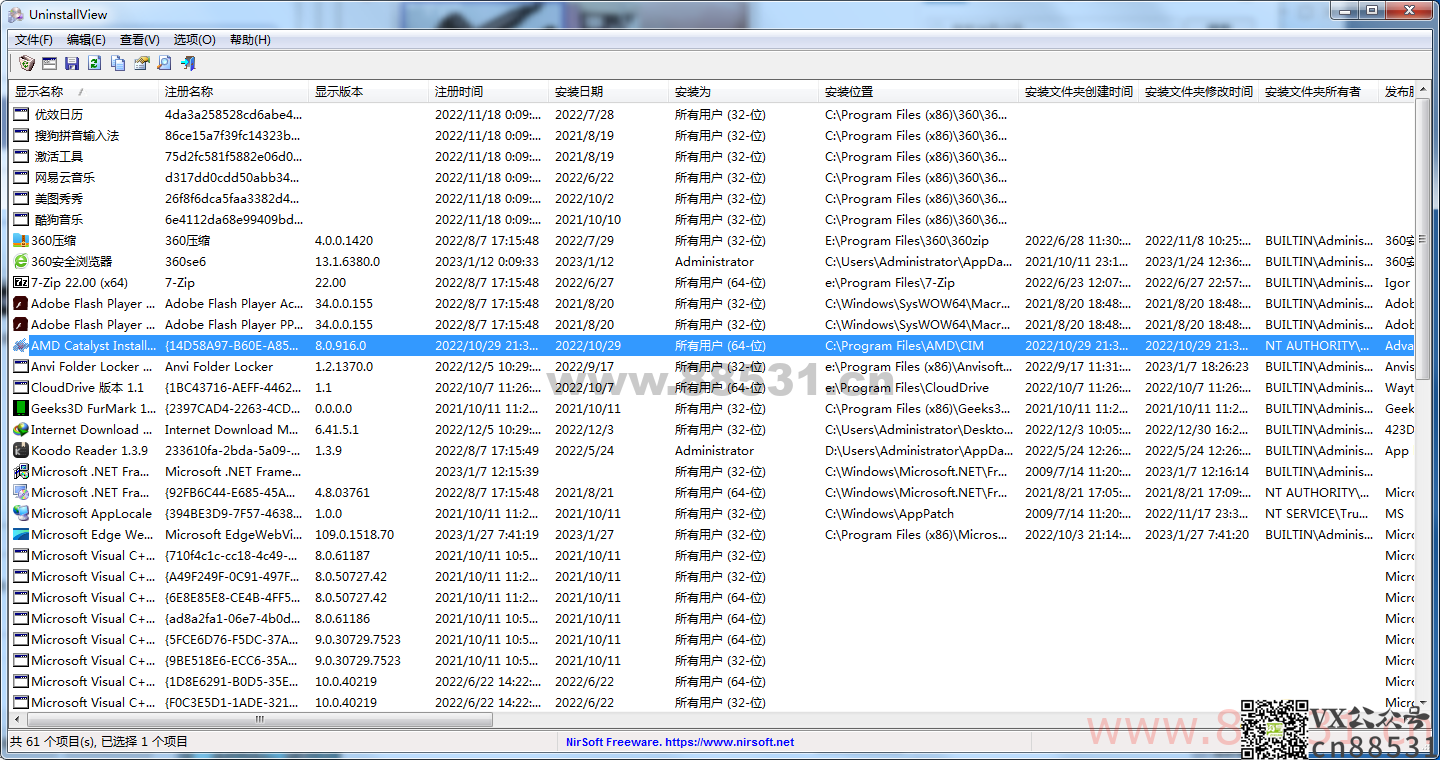Click the 美图秀秀 row icon
This screenshot has width=1440, height=760.
click(21, 198)
